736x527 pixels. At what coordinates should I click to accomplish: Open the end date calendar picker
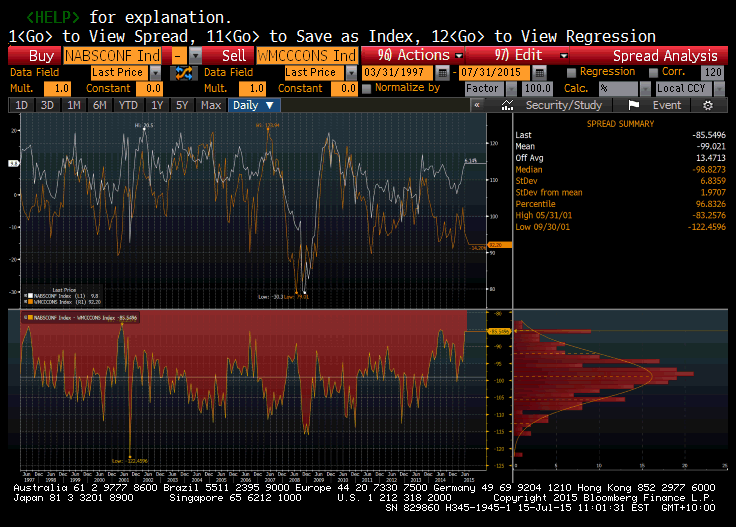[x=542, y=73]
